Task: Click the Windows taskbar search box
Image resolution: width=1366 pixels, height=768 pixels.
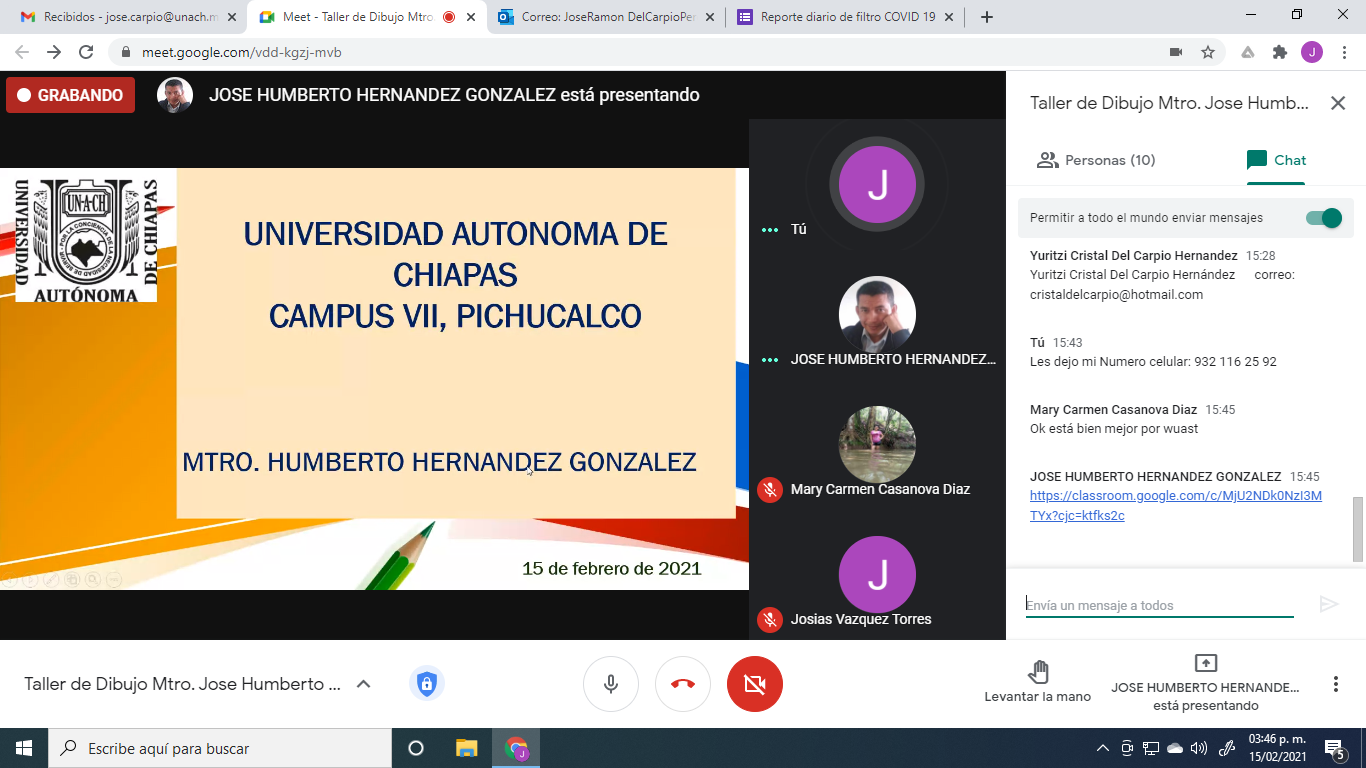Action: point(220,748)
